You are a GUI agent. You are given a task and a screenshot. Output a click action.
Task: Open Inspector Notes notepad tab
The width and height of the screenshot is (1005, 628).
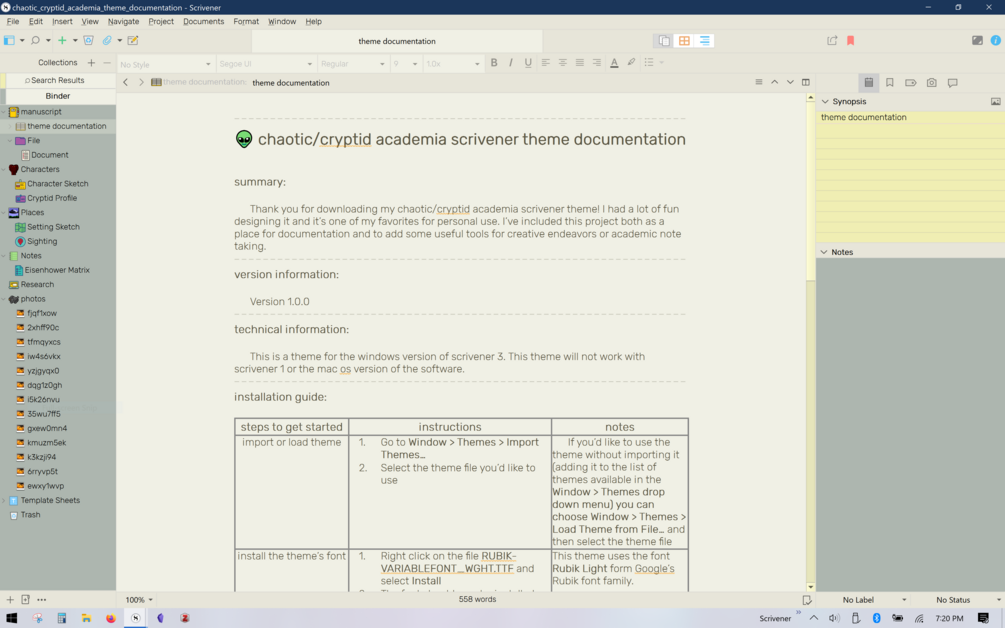868,83
